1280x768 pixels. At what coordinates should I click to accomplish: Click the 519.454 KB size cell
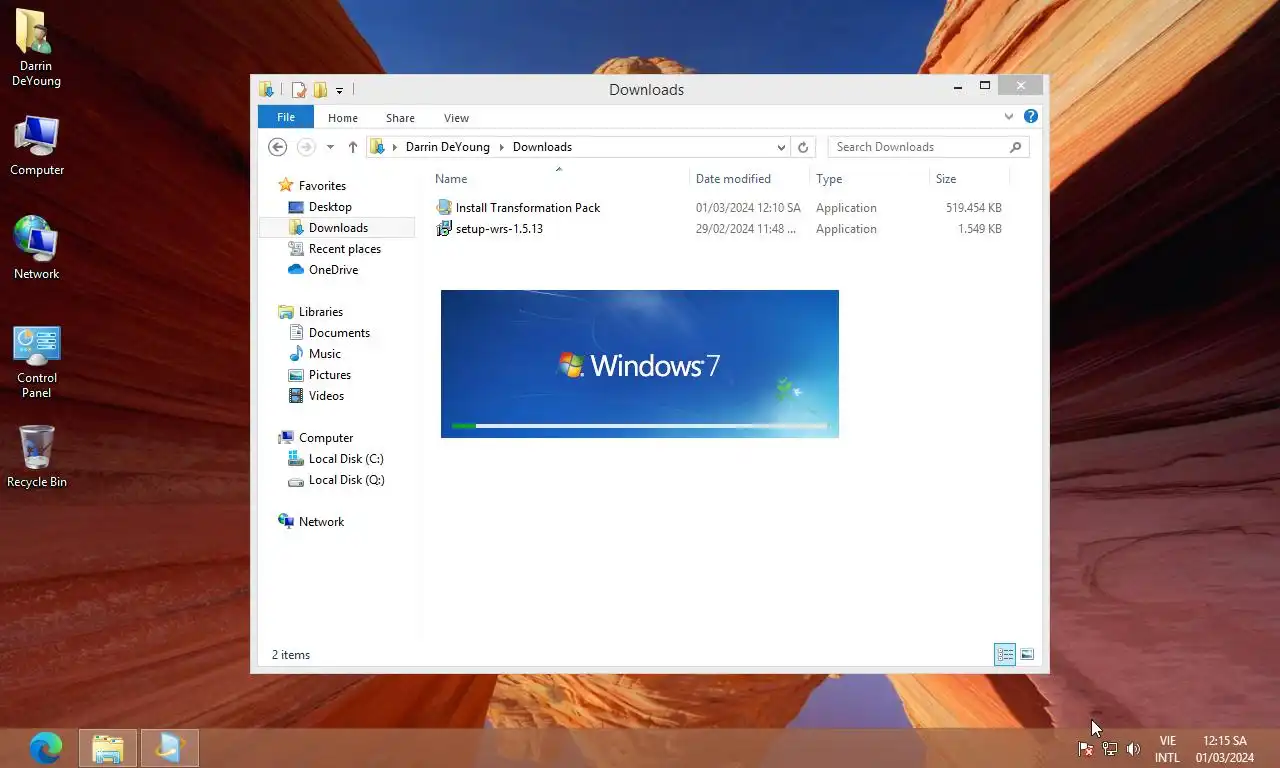pos(973,208)
